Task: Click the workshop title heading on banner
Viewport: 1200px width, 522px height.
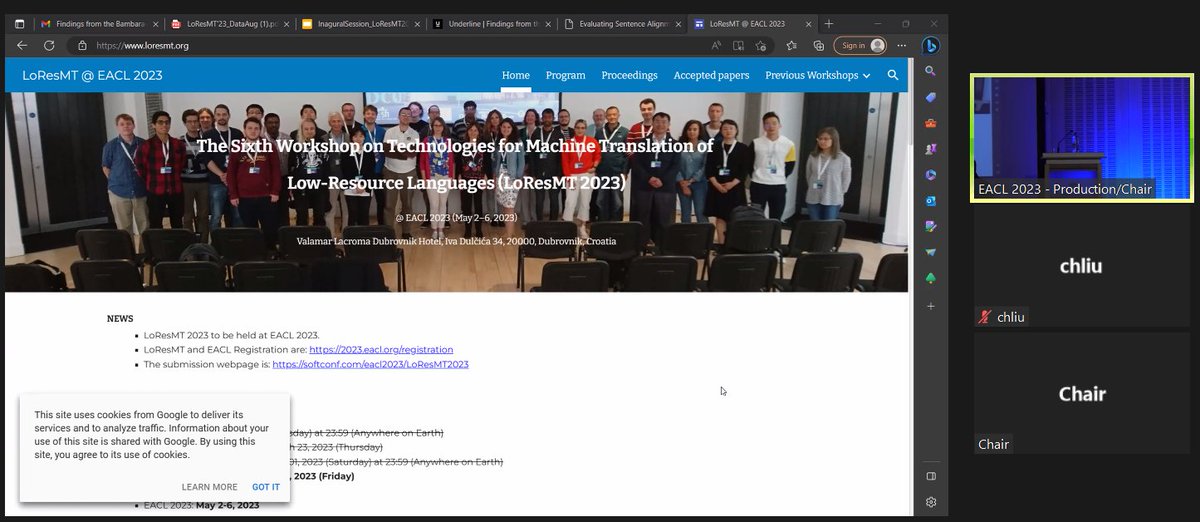Action: click(x=455, y=164)
